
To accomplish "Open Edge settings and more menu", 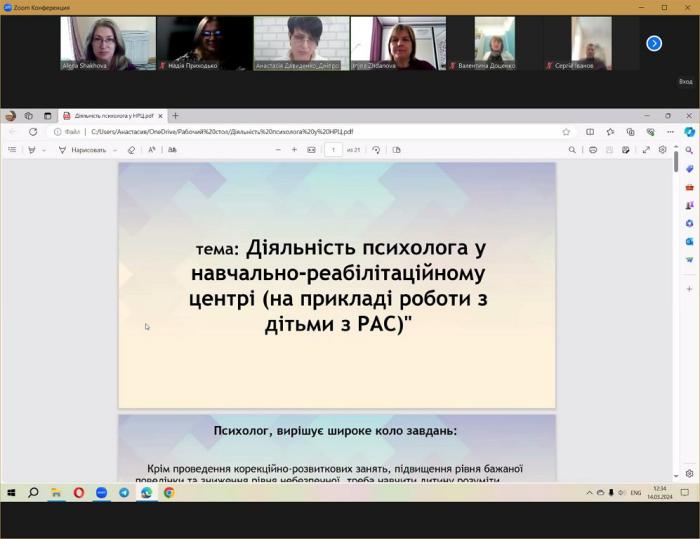I will 671,132.
